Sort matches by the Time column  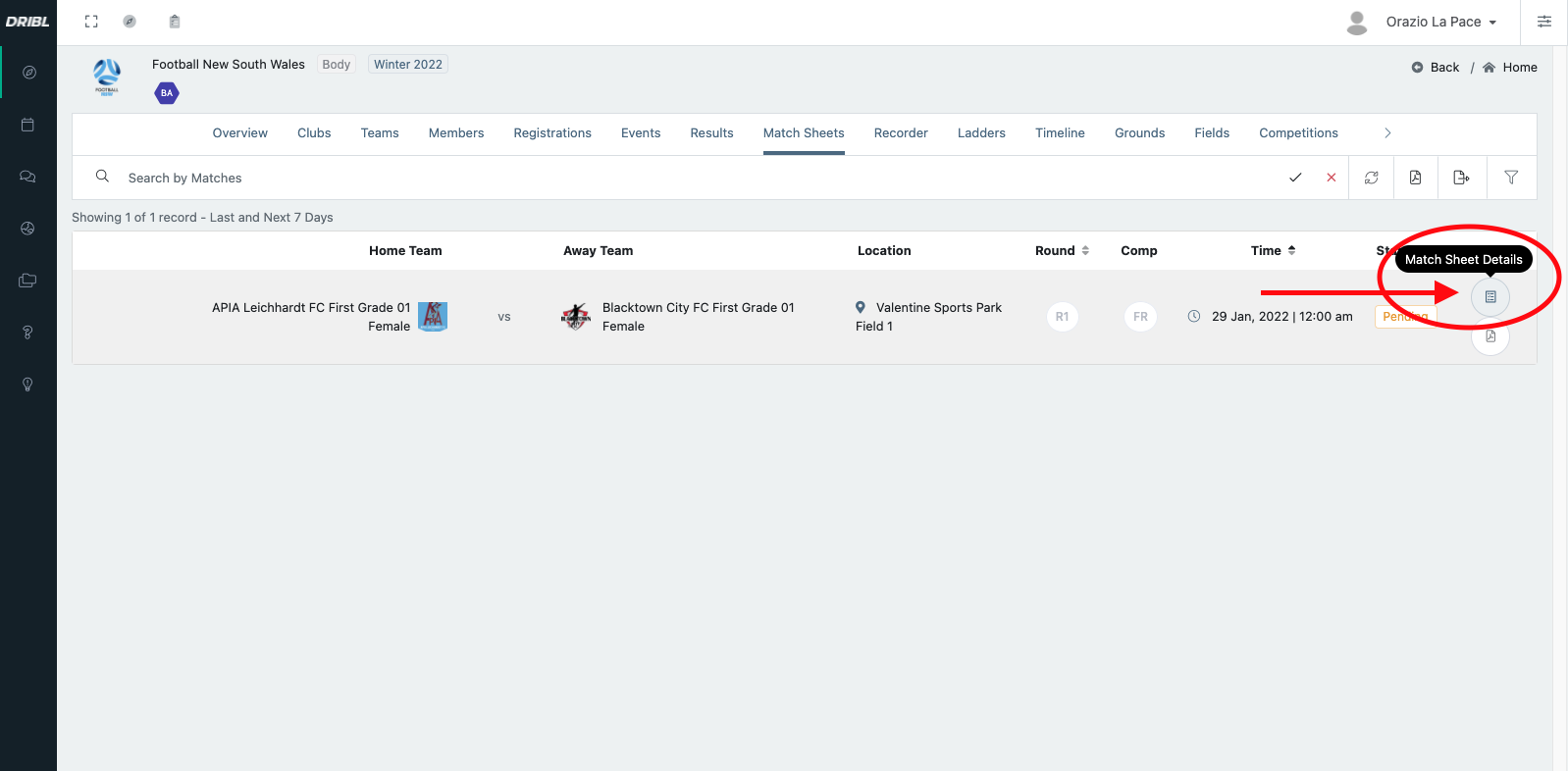(1273, 251)
